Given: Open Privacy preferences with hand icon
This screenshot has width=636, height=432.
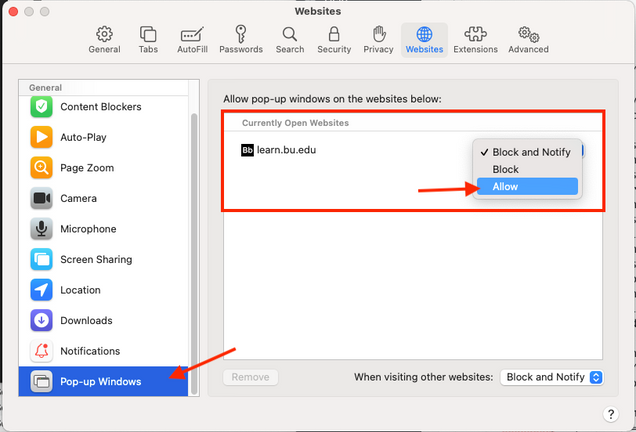Looking at the screenshot, I should tap(378, 40).
